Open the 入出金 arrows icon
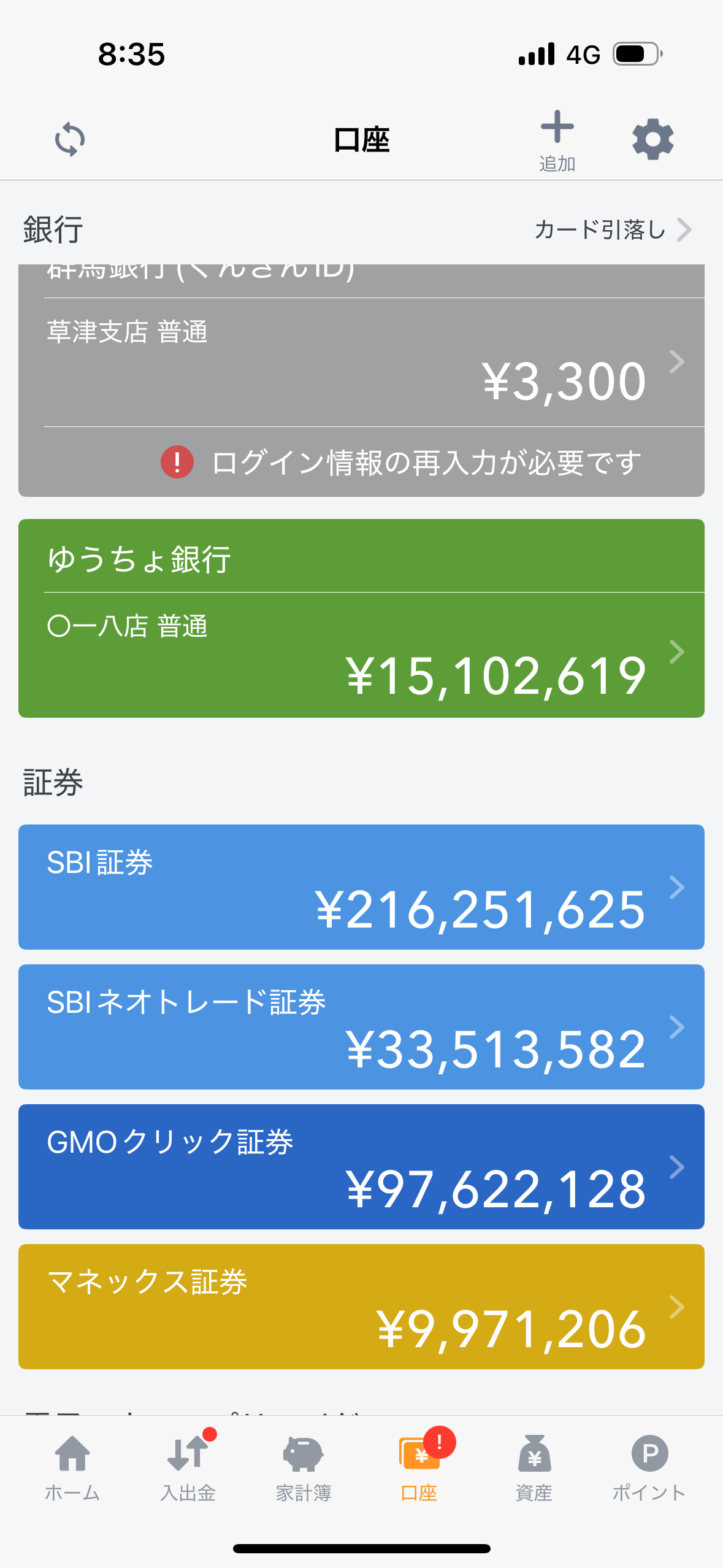The width and height of the screenshot is (723, 1568). (x=188, y=1454)
